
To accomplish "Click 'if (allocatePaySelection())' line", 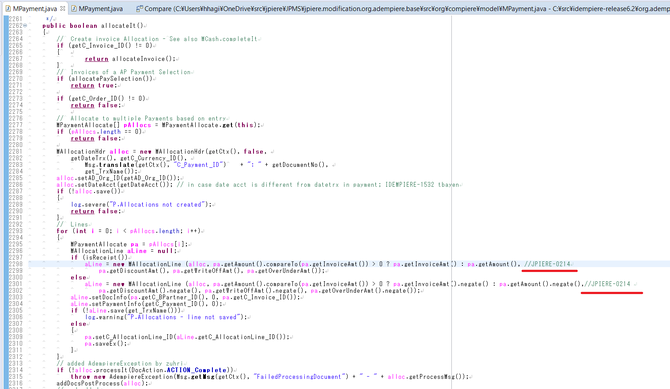I will click(x=105, y=79).
